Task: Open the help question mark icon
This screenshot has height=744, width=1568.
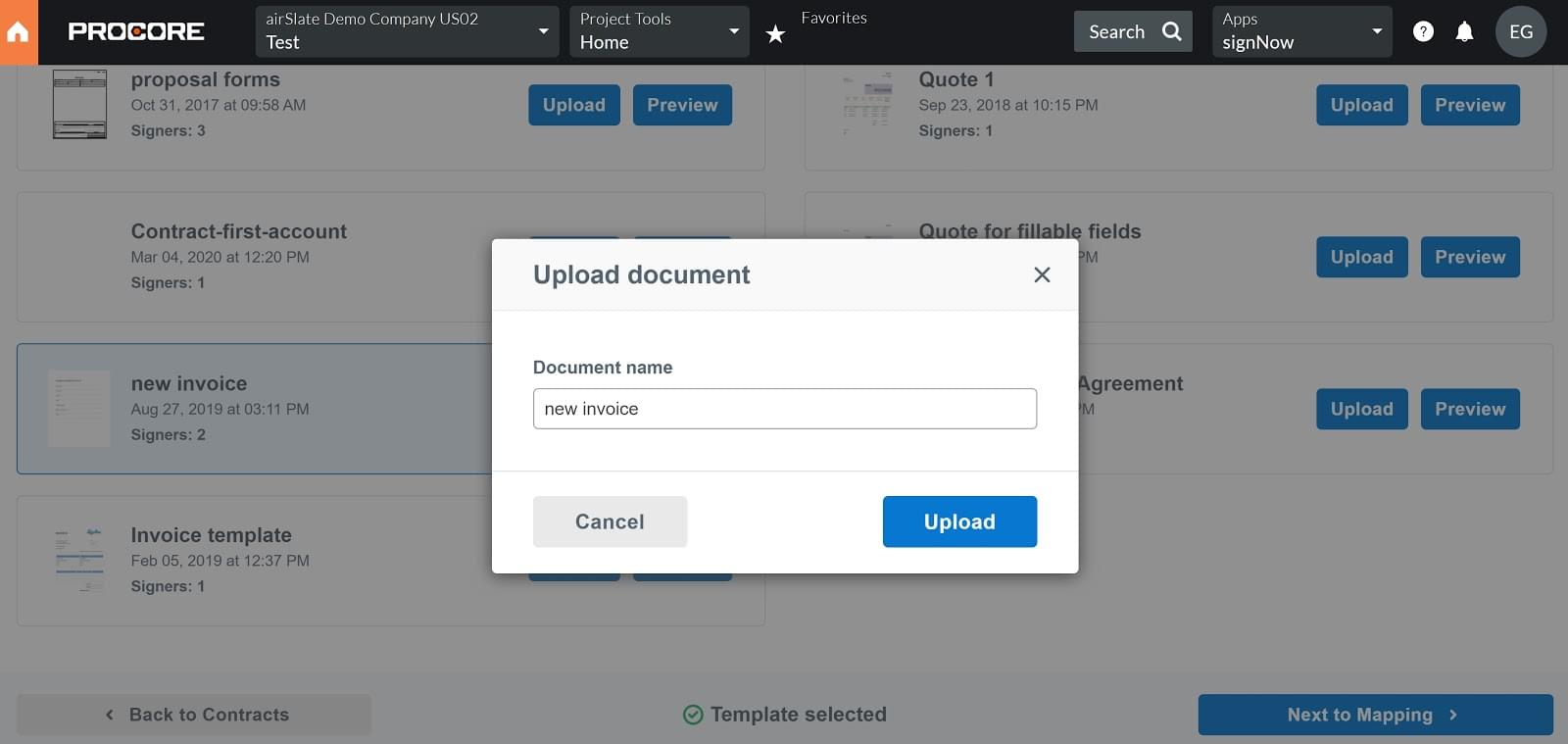Action: [x=1423, y=31]
